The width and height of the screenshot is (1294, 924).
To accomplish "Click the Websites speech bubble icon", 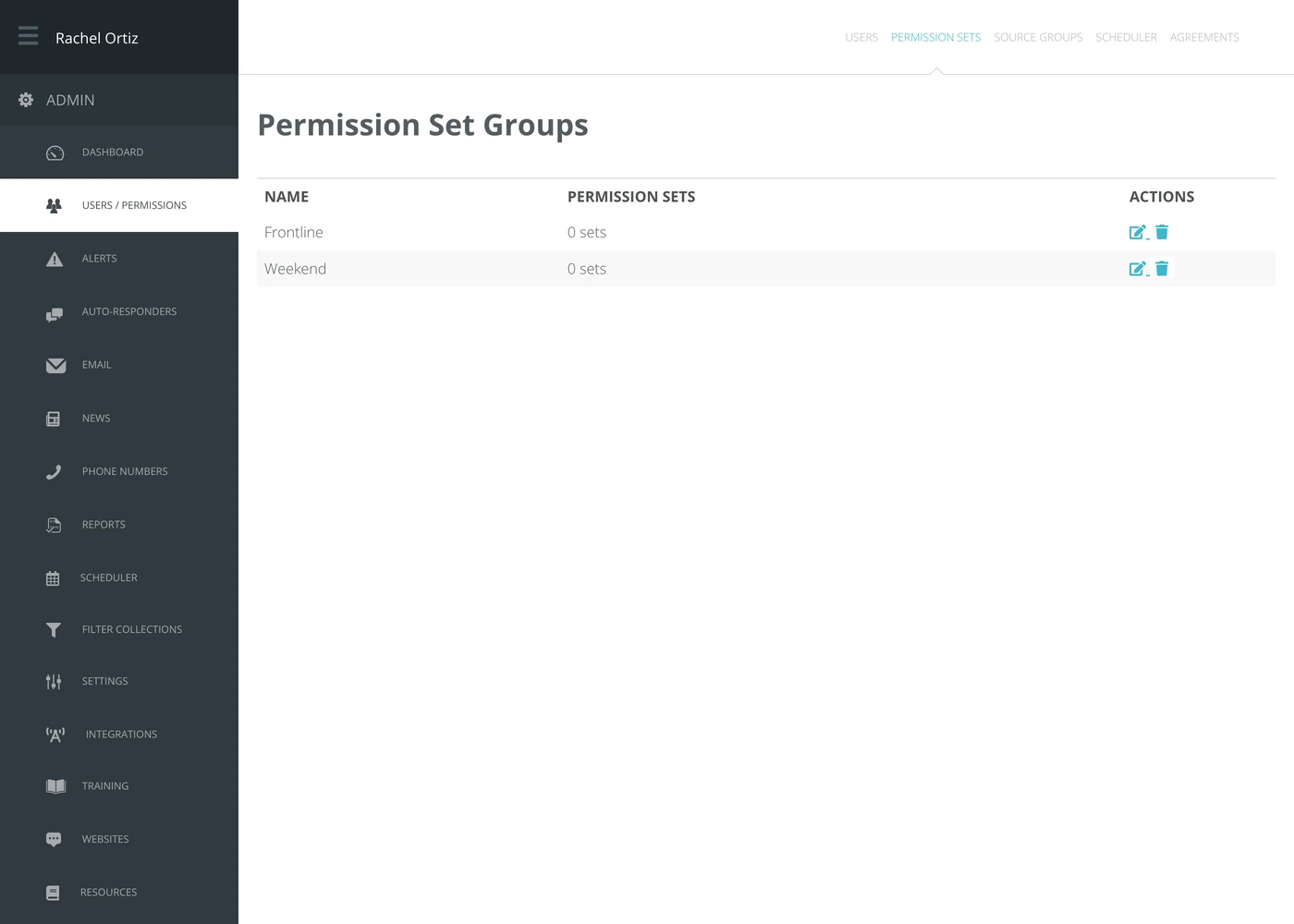I will click(54, 840).
